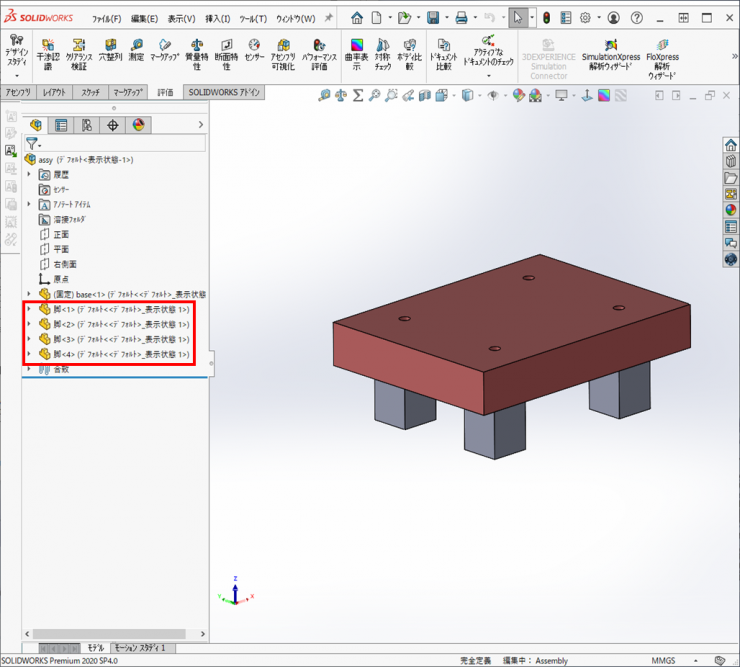740x667 pixels.
Task: Switch to アセンブリ tab
Action: tap(18, 92)
